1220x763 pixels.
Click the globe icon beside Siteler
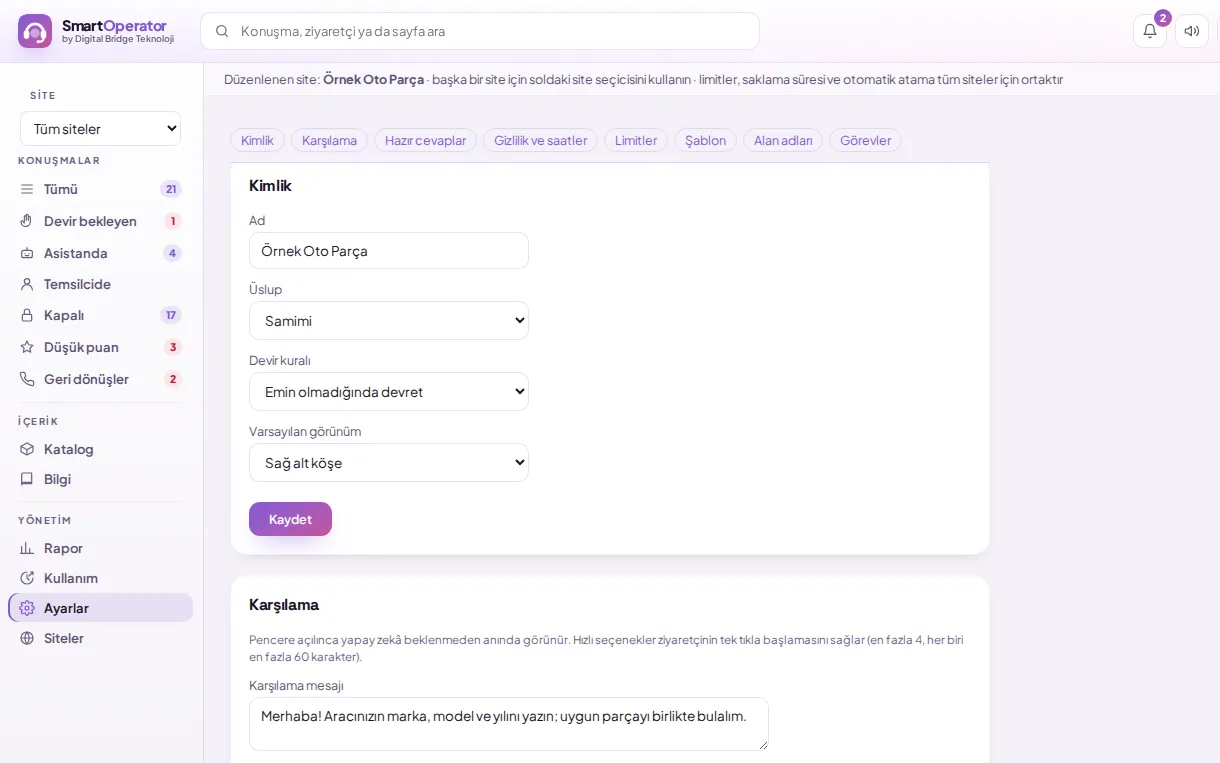(27, 638)
